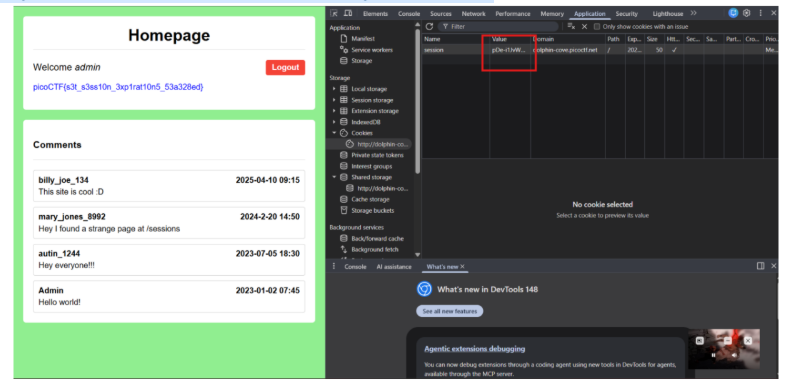Switch to the Elements tab

tap(375, 14)
